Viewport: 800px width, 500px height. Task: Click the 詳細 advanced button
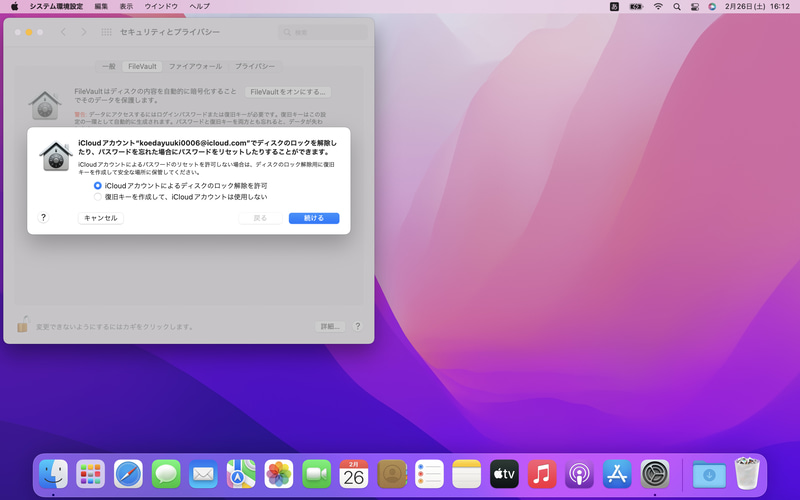point(330,327)
